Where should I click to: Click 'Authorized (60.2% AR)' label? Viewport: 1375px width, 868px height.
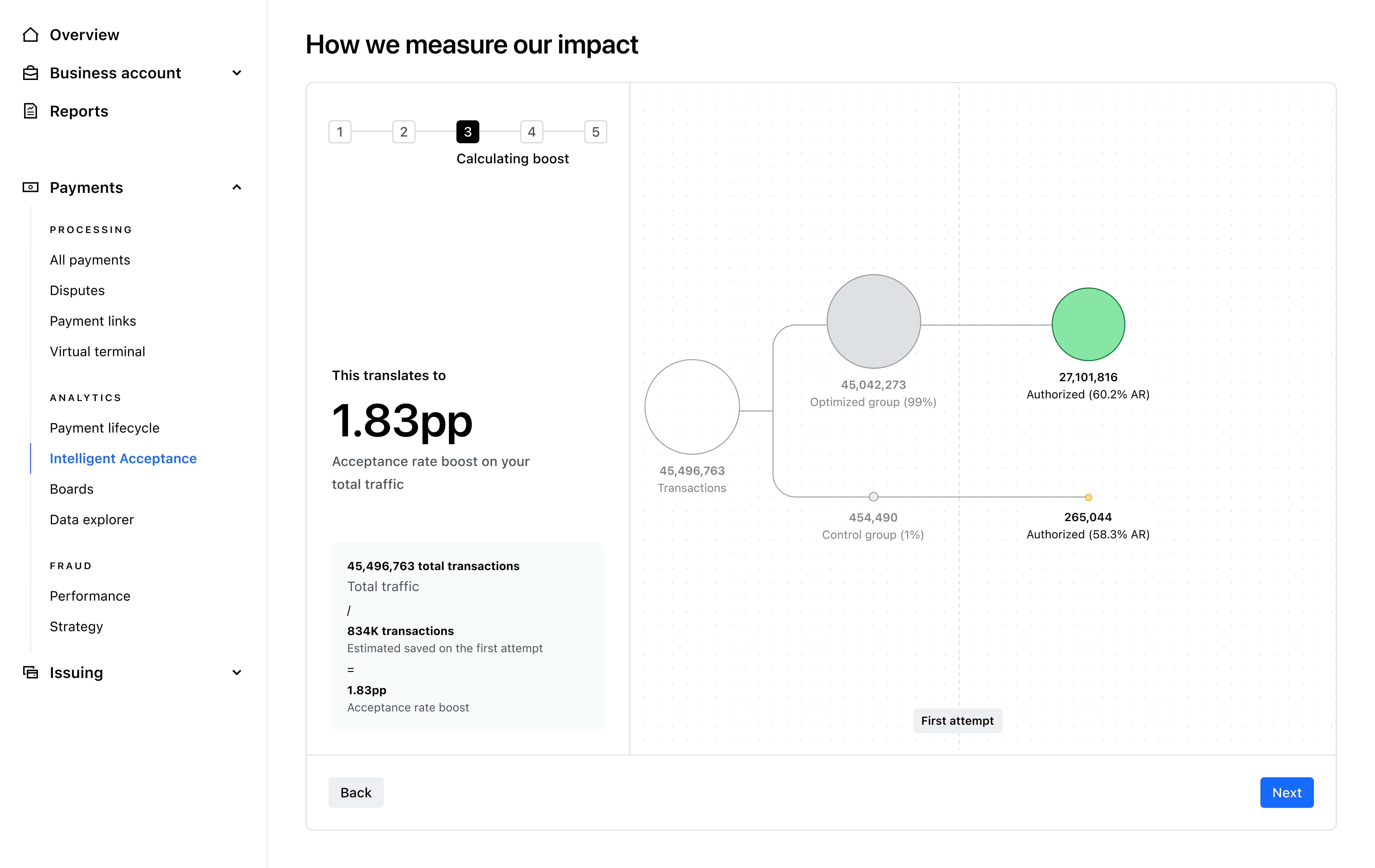click(x=1088, y=395)
